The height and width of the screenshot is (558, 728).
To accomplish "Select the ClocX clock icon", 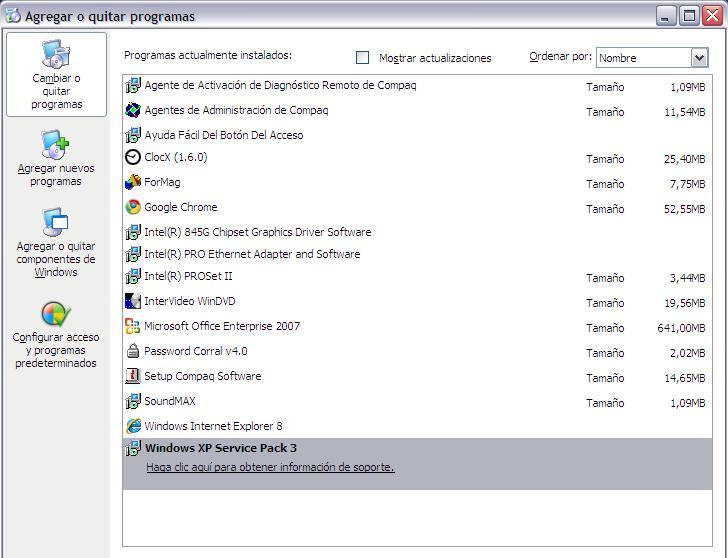I will pos(133,158).
